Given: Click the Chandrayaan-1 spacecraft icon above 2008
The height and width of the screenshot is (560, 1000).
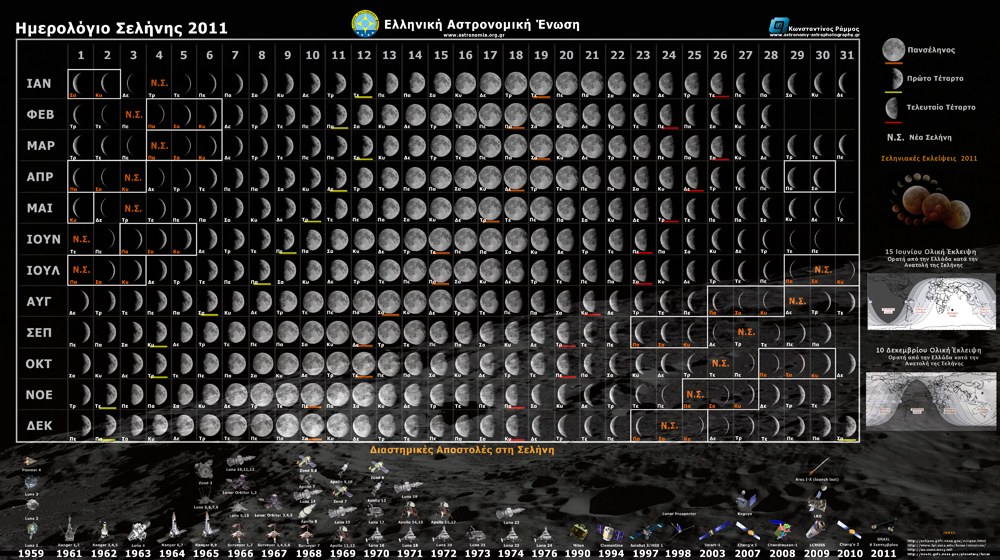Looking at the screenshot, I should [x=781, y=531].
